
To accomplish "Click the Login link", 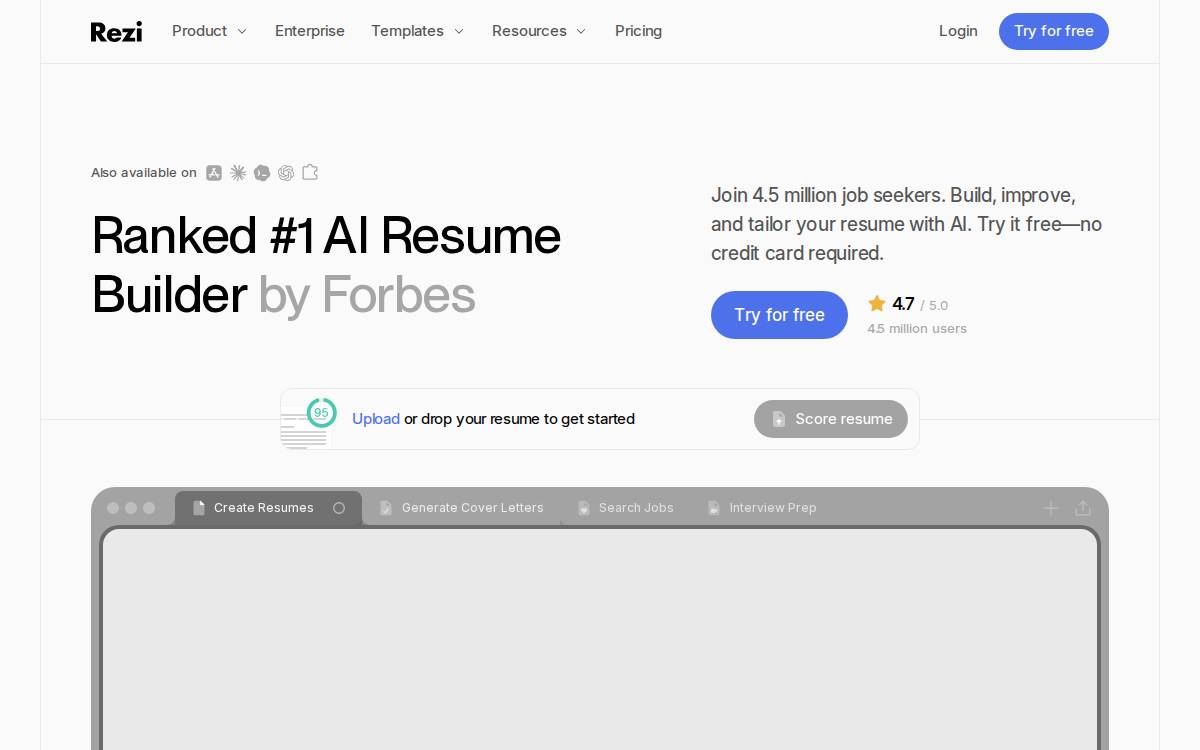I will [x=958, y=31].
